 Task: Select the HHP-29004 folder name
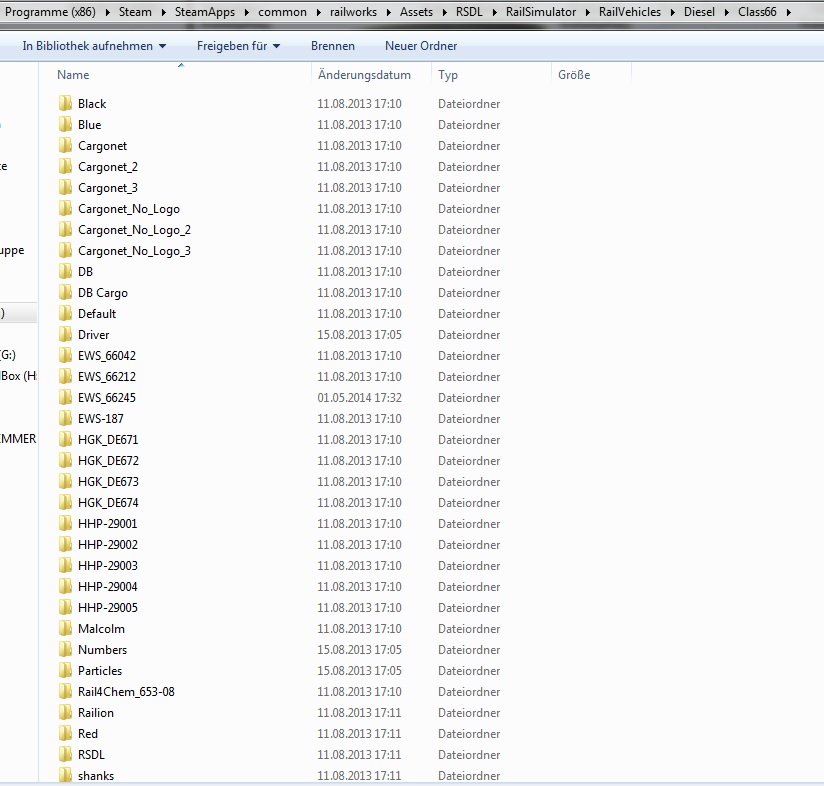(x=108, y=587)
